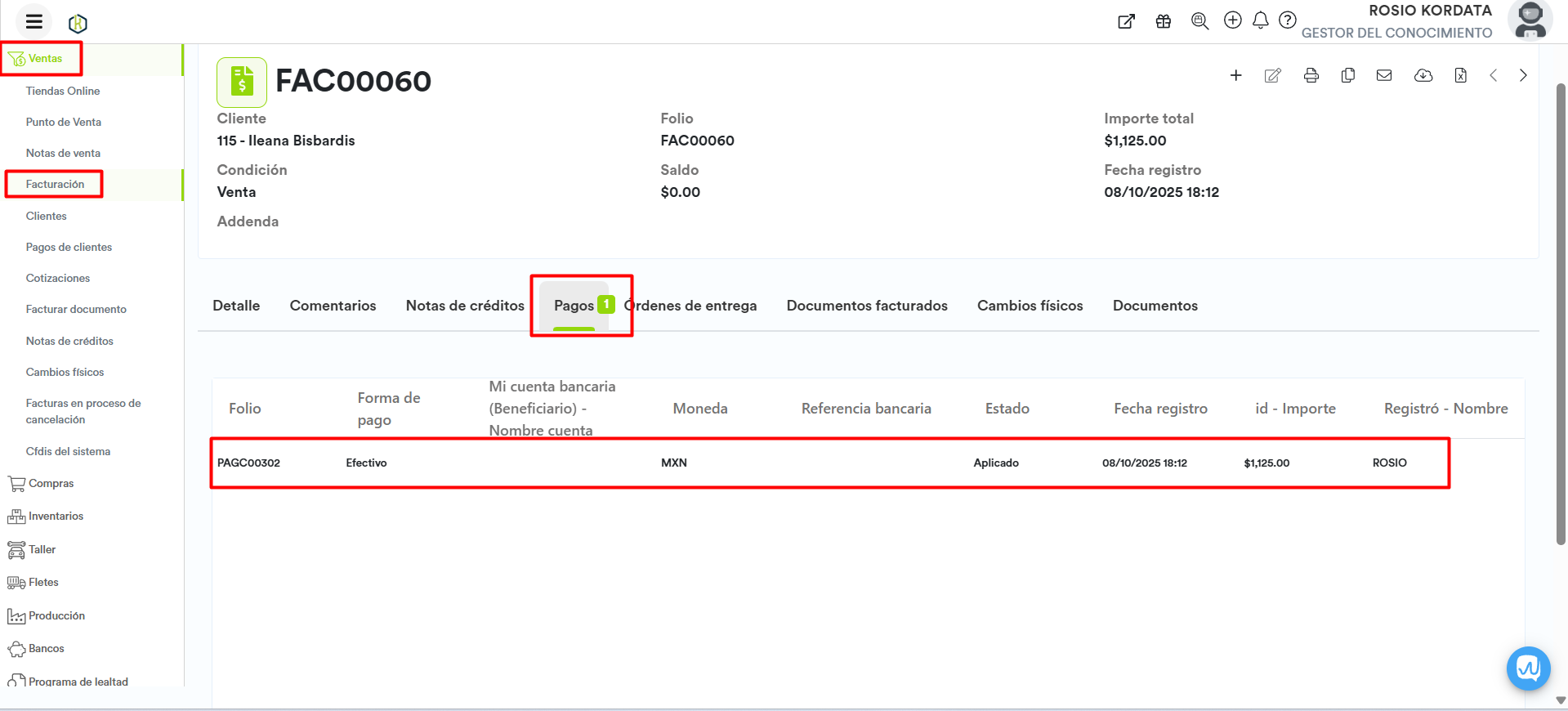Expand the Compras sidebar section
1568x711 pixels.
51,483
